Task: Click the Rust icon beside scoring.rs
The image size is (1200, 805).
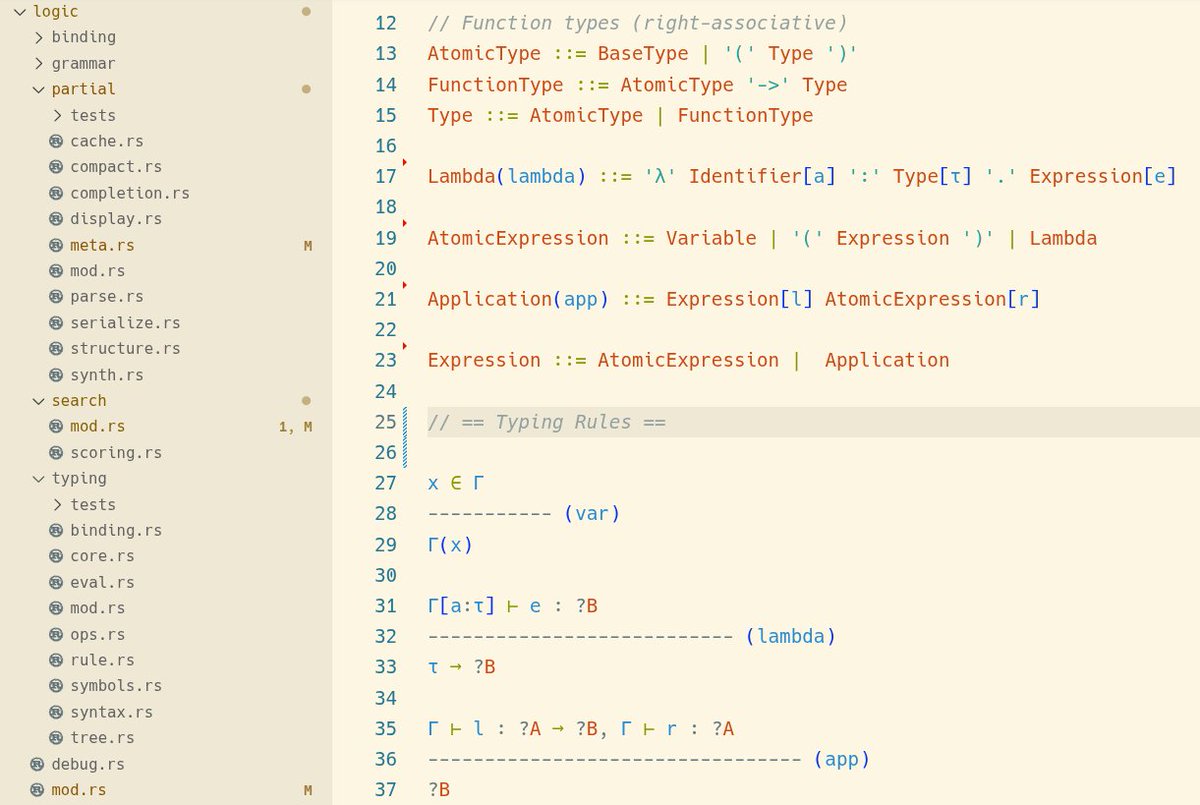Action: coord(56,453)
